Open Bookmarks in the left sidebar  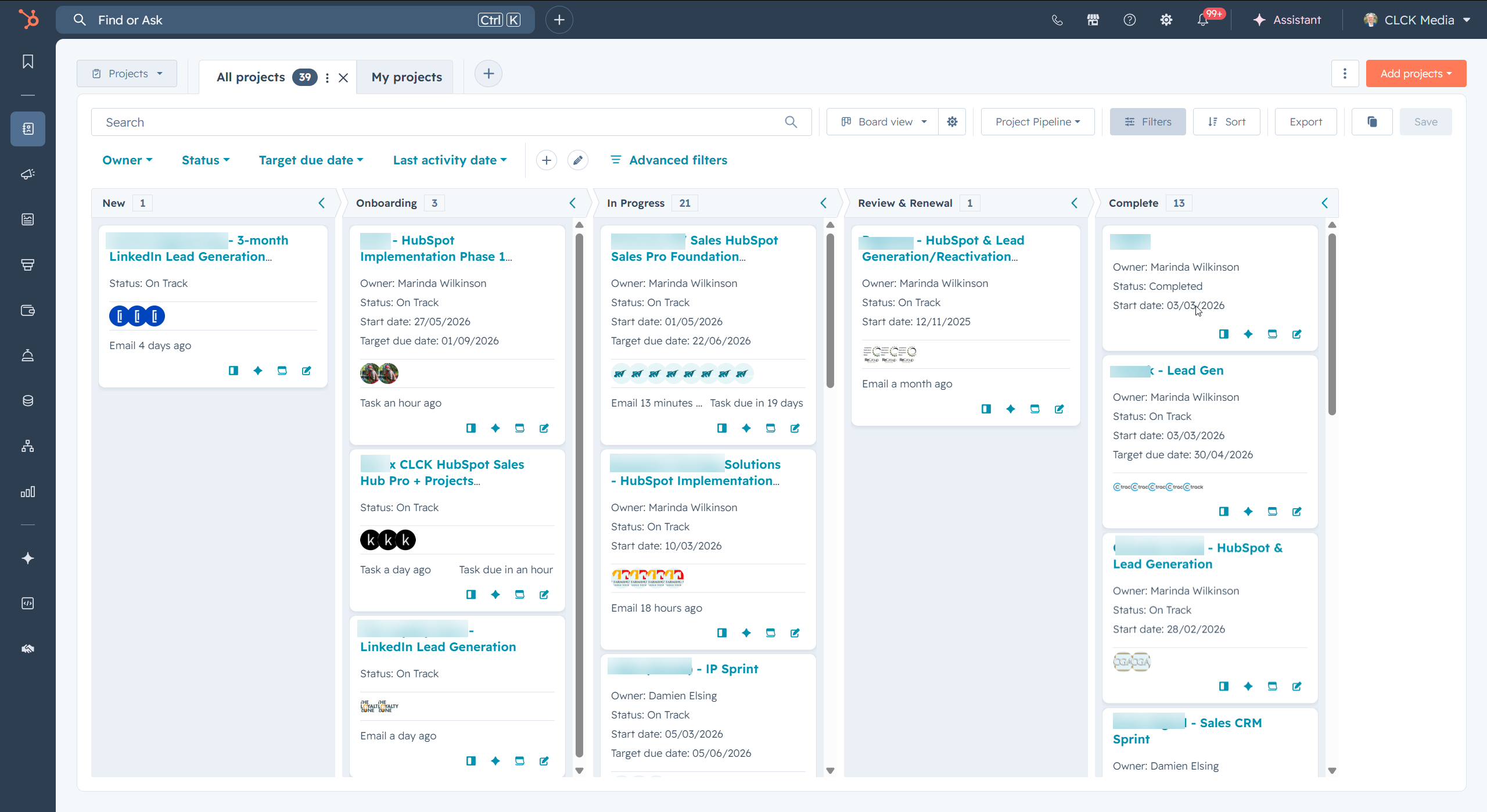(x=28, y=62)
